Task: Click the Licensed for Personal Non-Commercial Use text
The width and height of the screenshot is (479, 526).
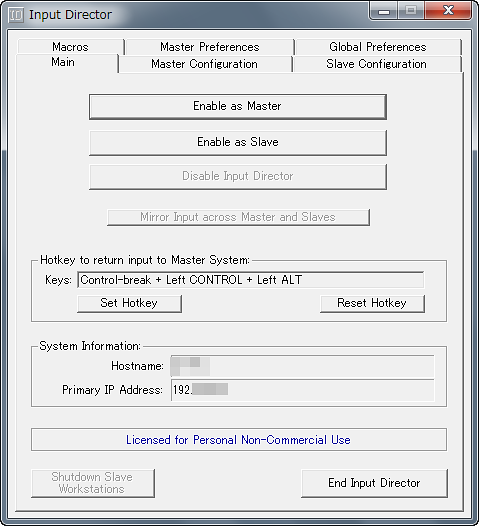Action: 238,440
